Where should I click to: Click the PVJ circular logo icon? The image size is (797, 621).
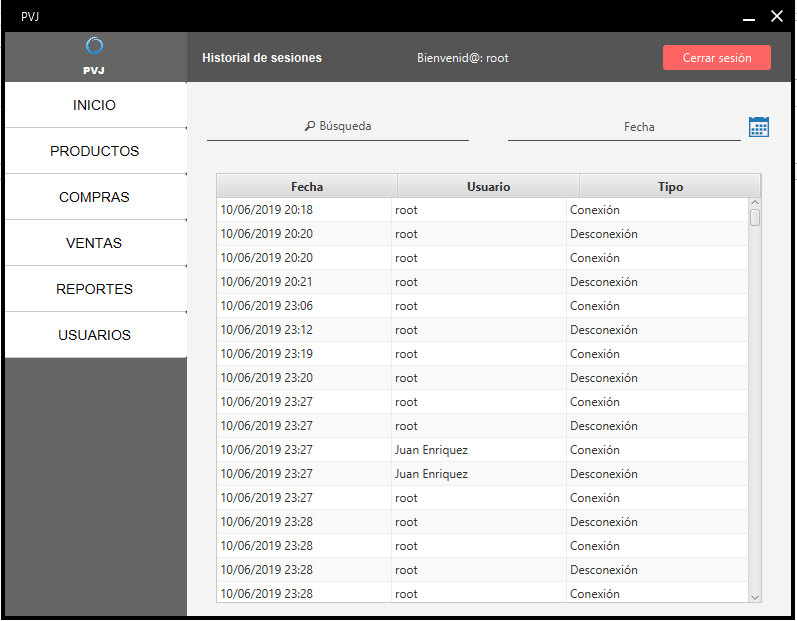coord(95,46)
